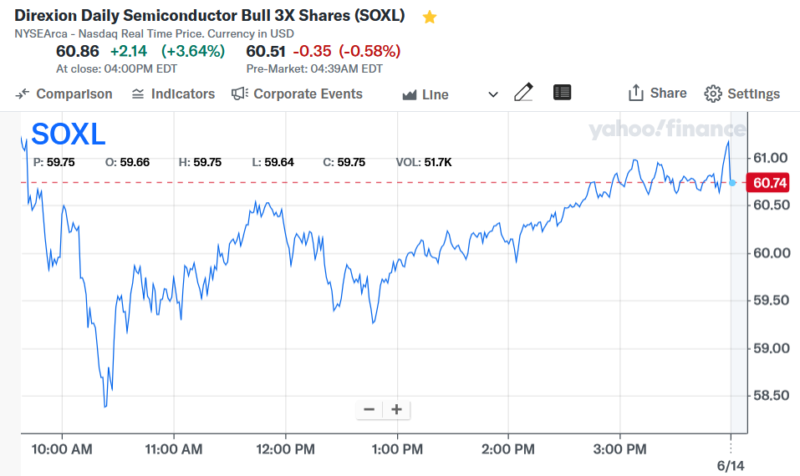
Task: Select the pencil drawing tool
Action: (523, 93)
